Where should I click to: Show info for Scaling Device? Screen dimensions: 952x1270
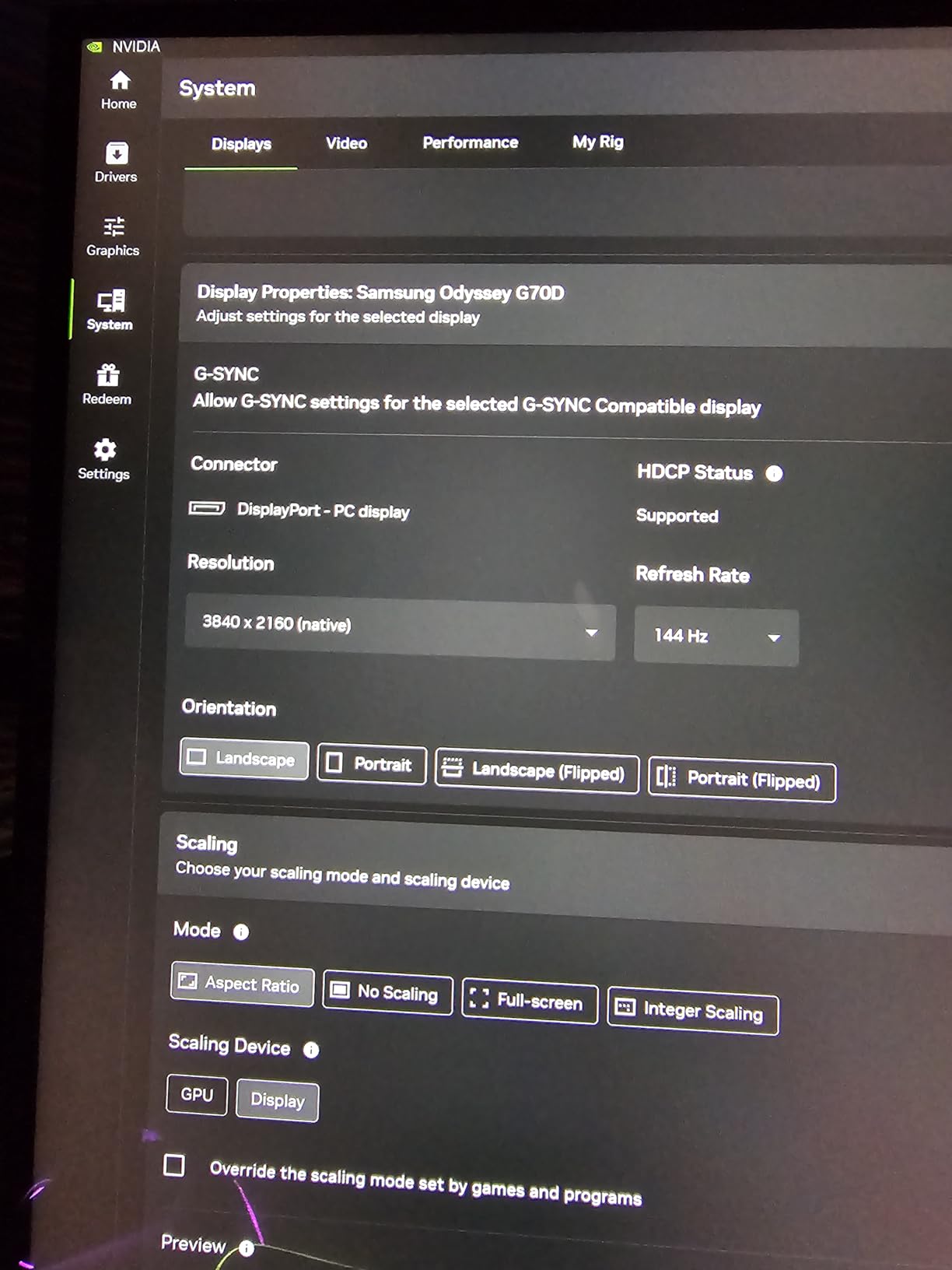tap(311, 1050)
